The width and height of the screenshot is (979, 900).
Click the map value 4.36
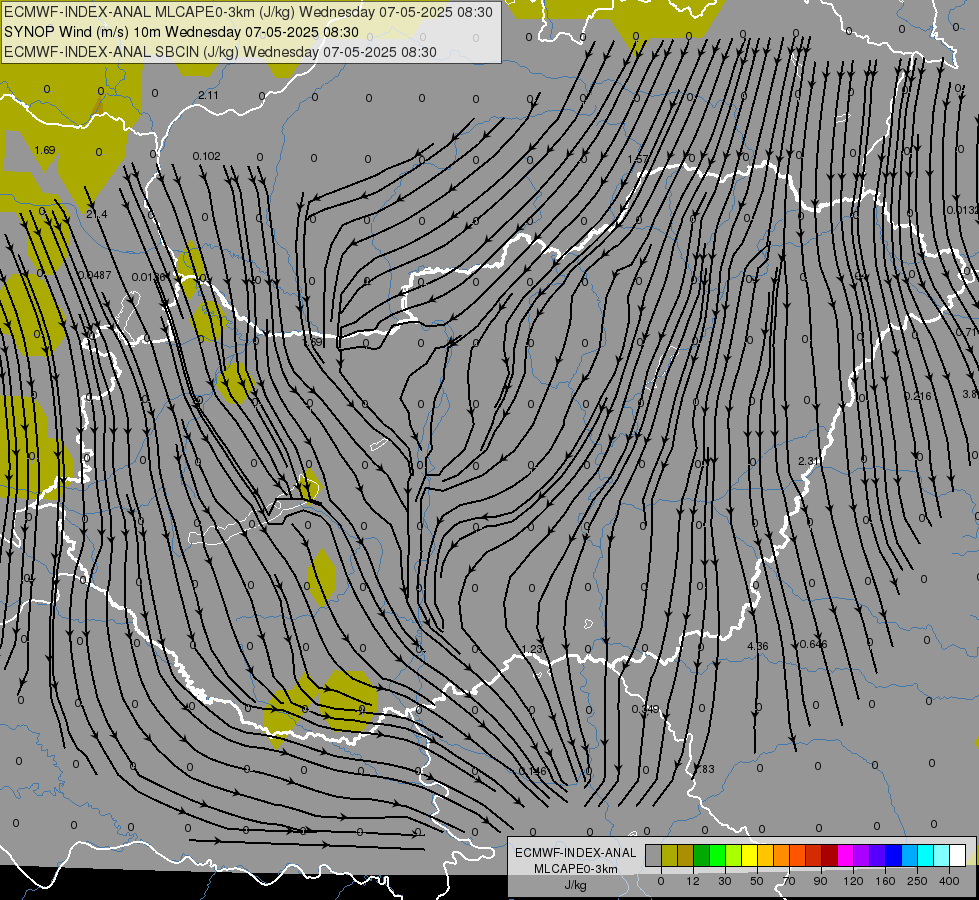coord(758,646)
